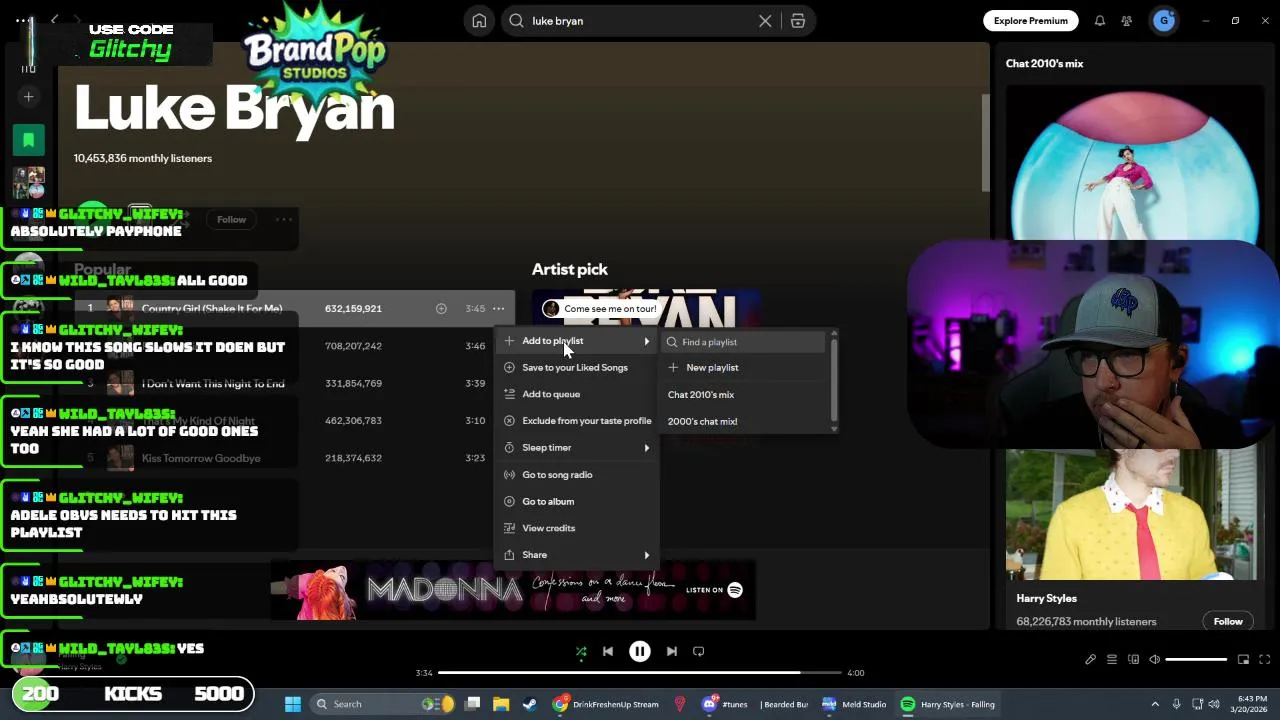This screenshot has width=1280, height=720.
Task: Open the play queue icon
Action: (1112, 659)
